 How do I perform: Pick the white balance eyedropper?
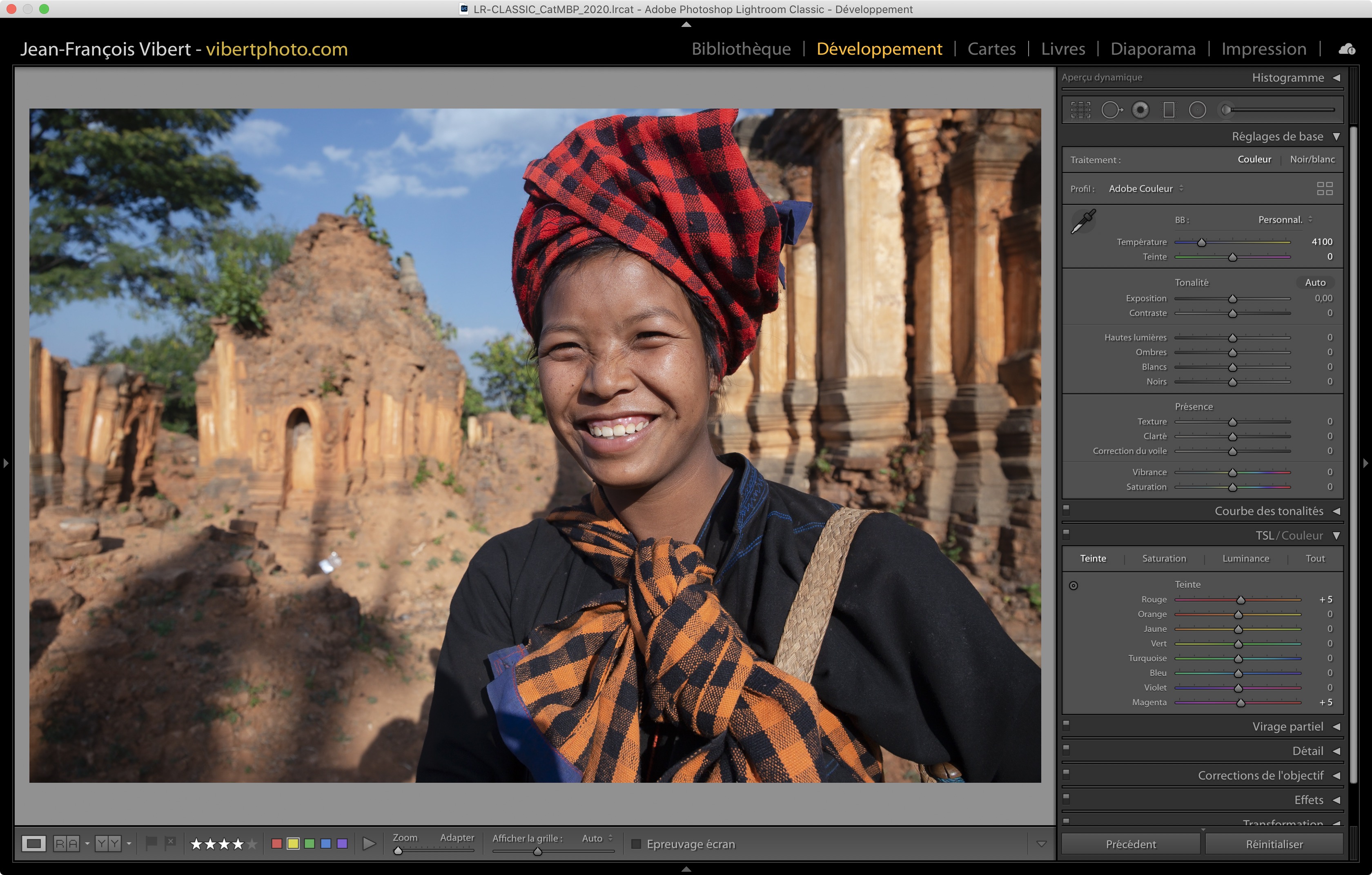coord(1083,221)
